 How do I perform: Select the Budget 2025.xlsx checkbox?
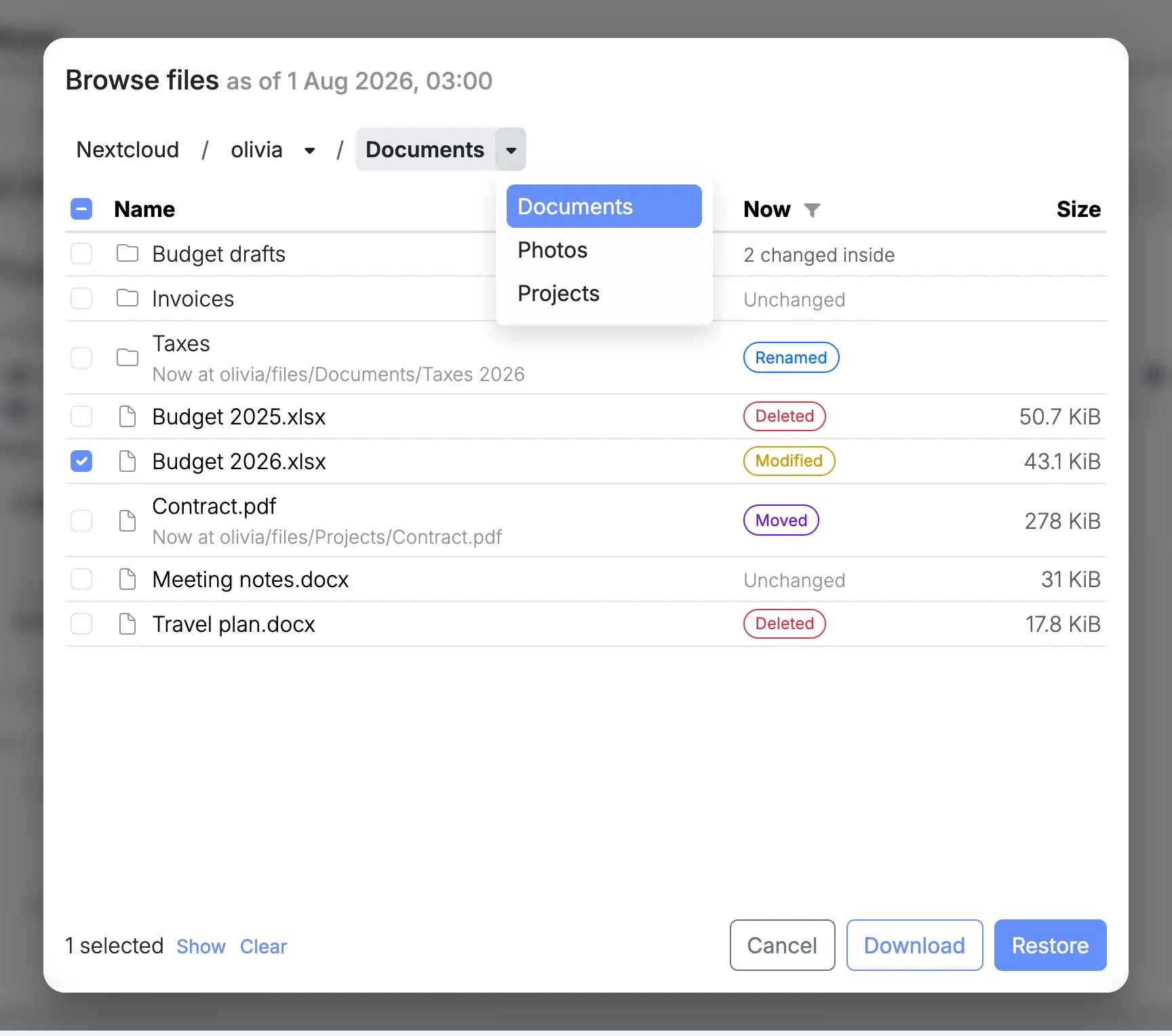pos(81,416)
